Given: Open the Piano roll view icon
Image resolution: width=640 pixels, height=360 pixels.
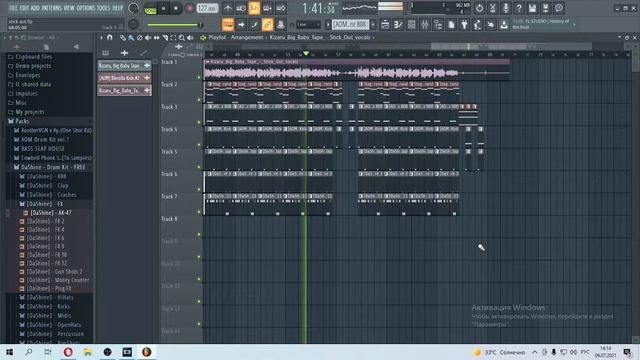Looking at the screenshot, I should 398,25.
